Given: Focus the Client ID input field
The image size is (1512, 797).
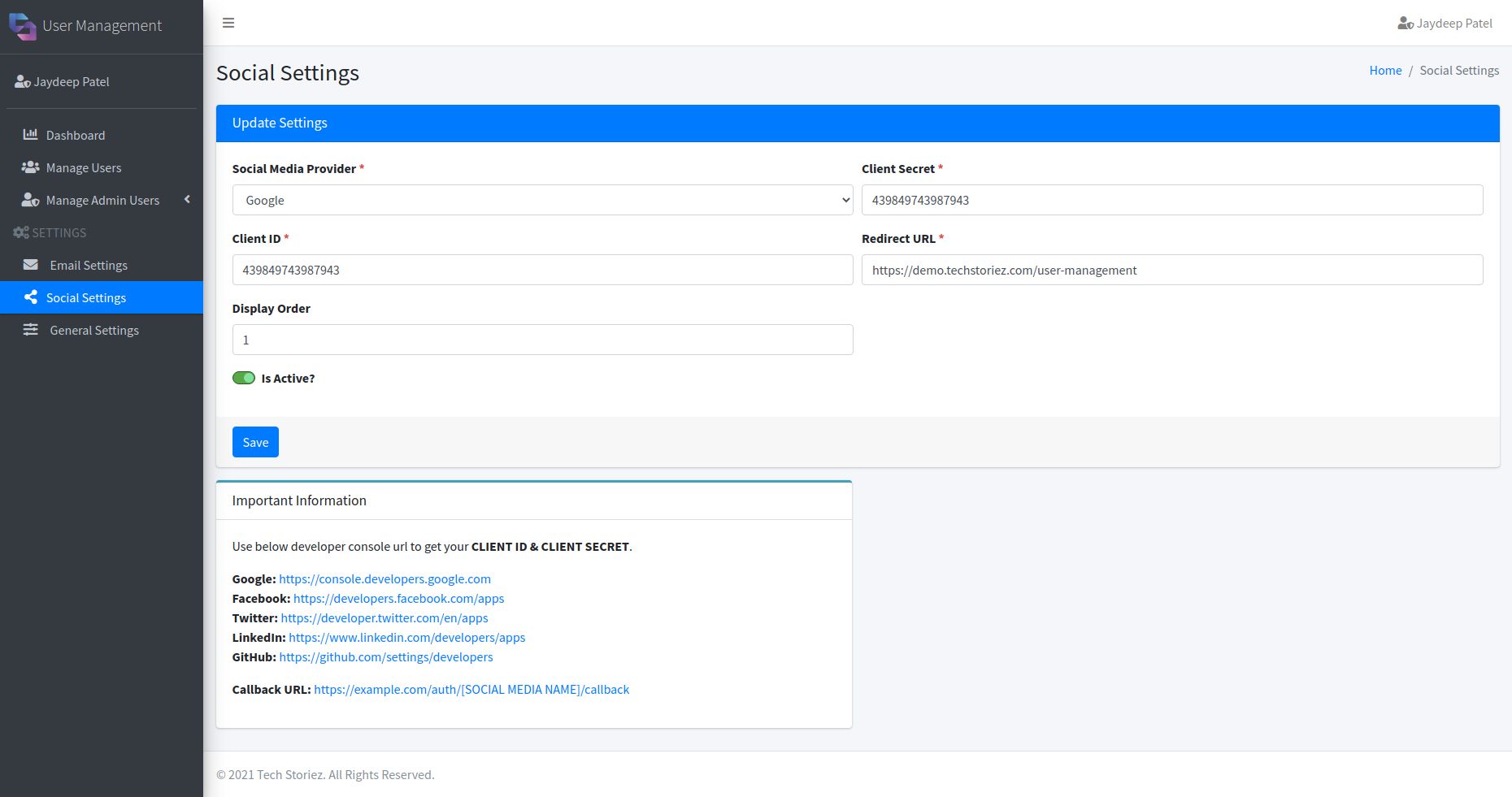Looking at the screenshot, I should 542,270.
